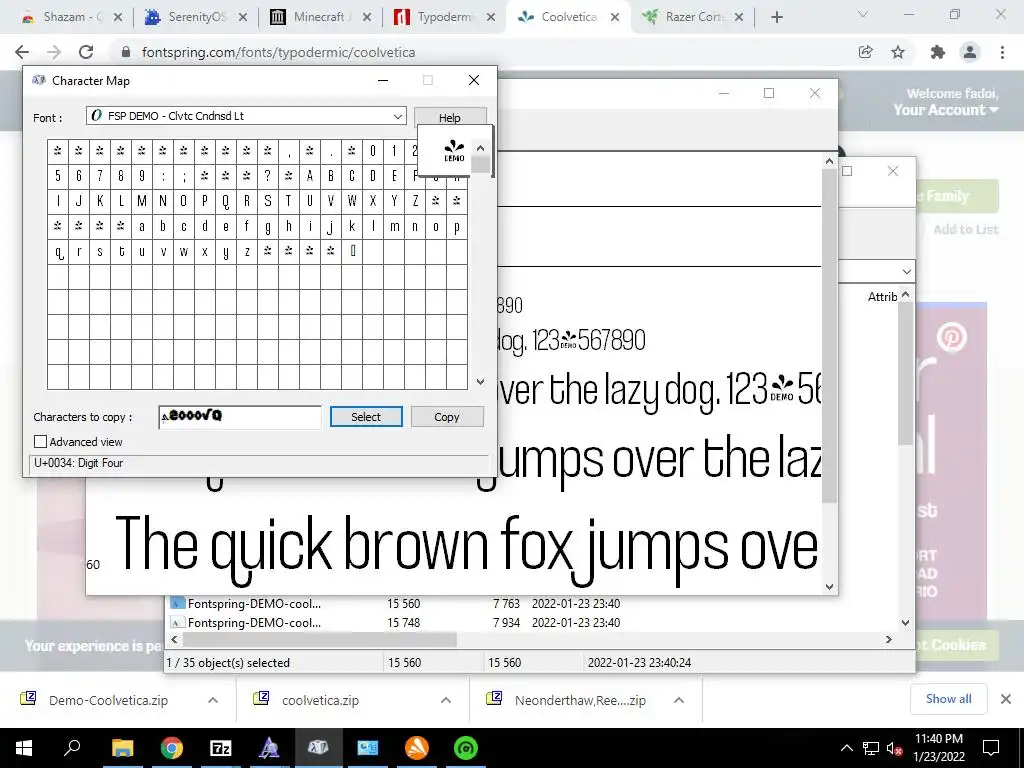Select the lowercase z character
This screenshot has width=1024, height=768.
click(246, 251)
